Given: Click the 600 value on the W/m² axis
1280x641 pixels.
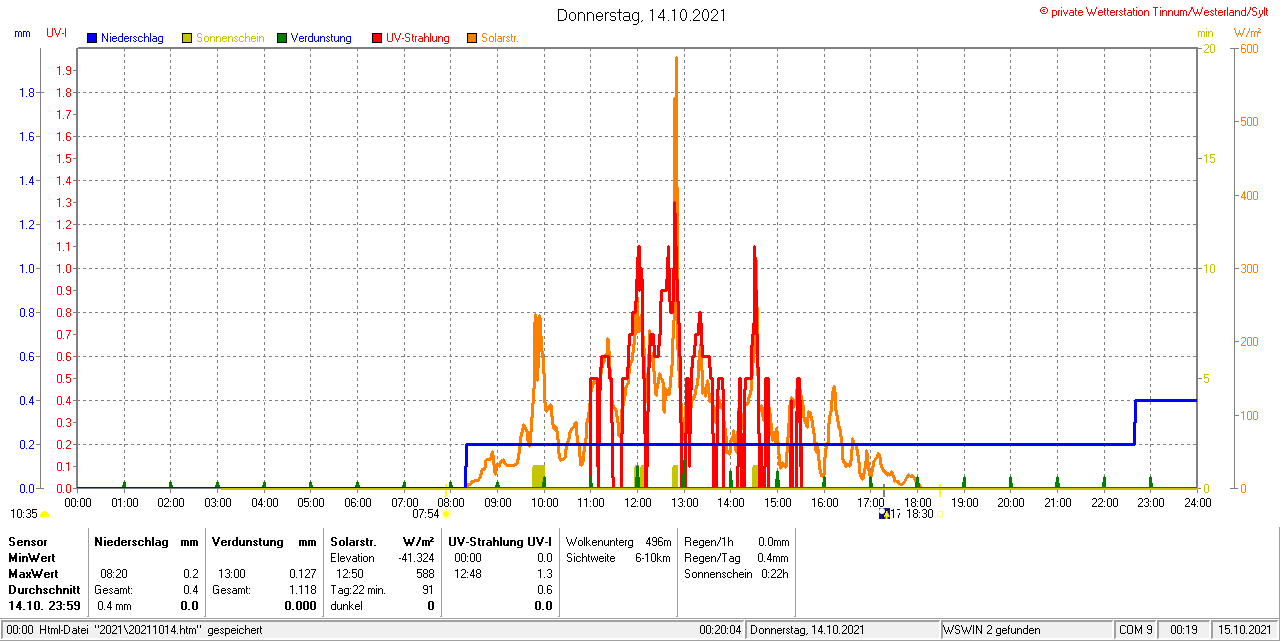Looking at the screenshot, I should [1248, 48].
